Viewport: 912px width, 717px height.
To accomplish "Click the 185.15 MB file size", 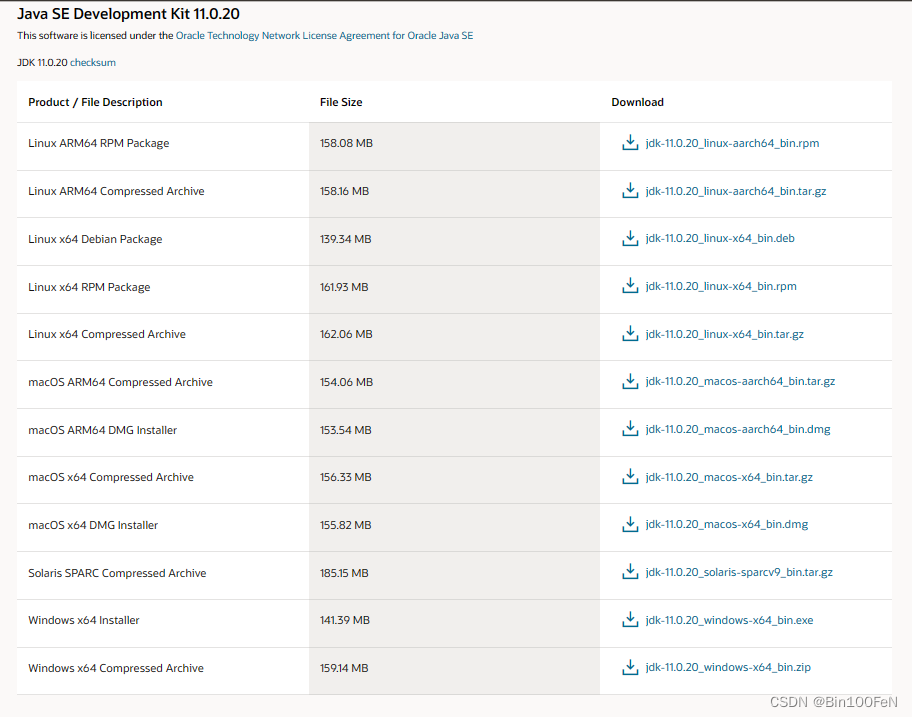I will point(344,573).
